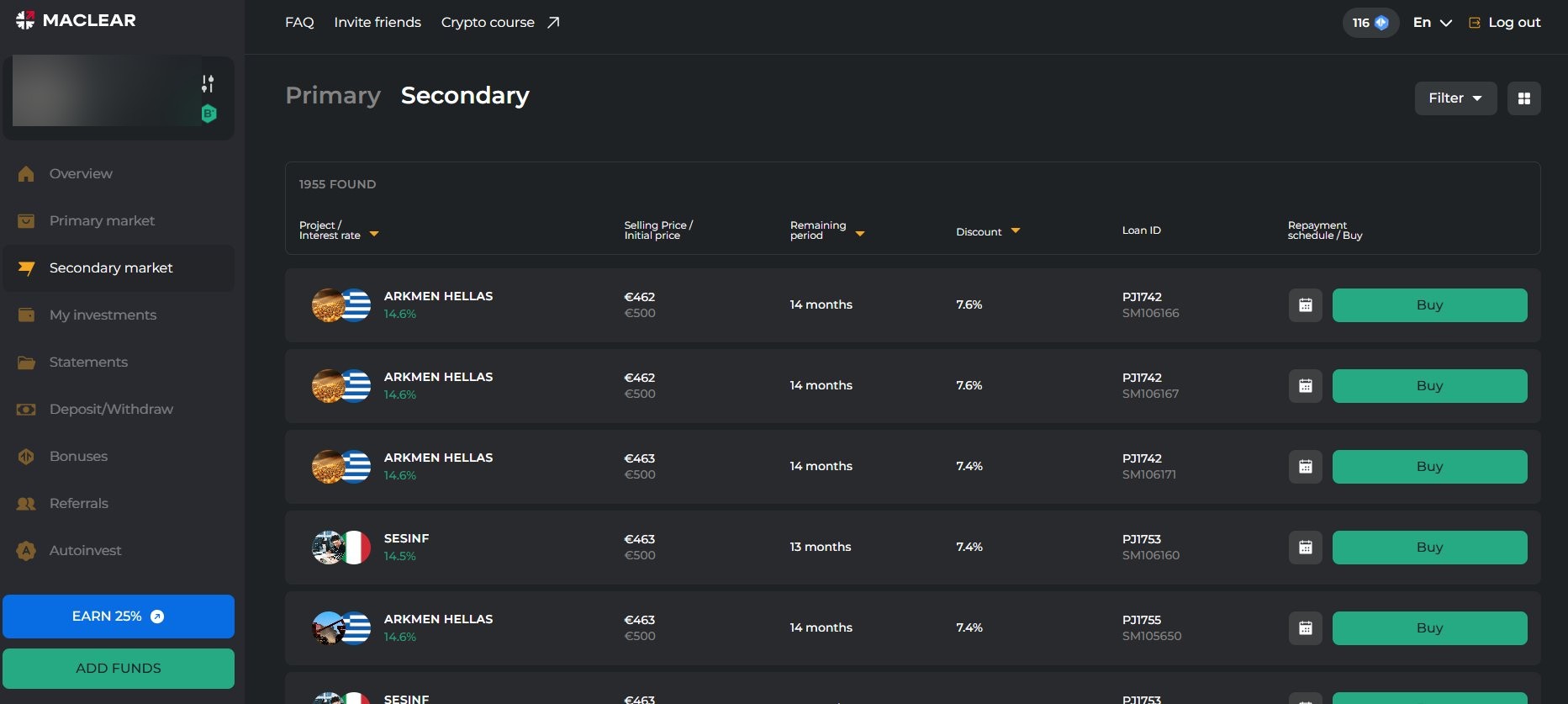Screen dimensions: 1568x704
Task: Click the 1955 FOUND results count
Action: [x=337, y=184]
